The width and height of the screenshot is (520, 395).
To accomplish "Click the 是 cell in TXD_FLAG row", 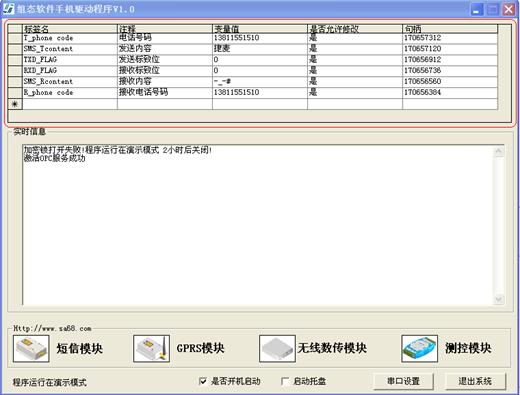I will pos(355,60).
